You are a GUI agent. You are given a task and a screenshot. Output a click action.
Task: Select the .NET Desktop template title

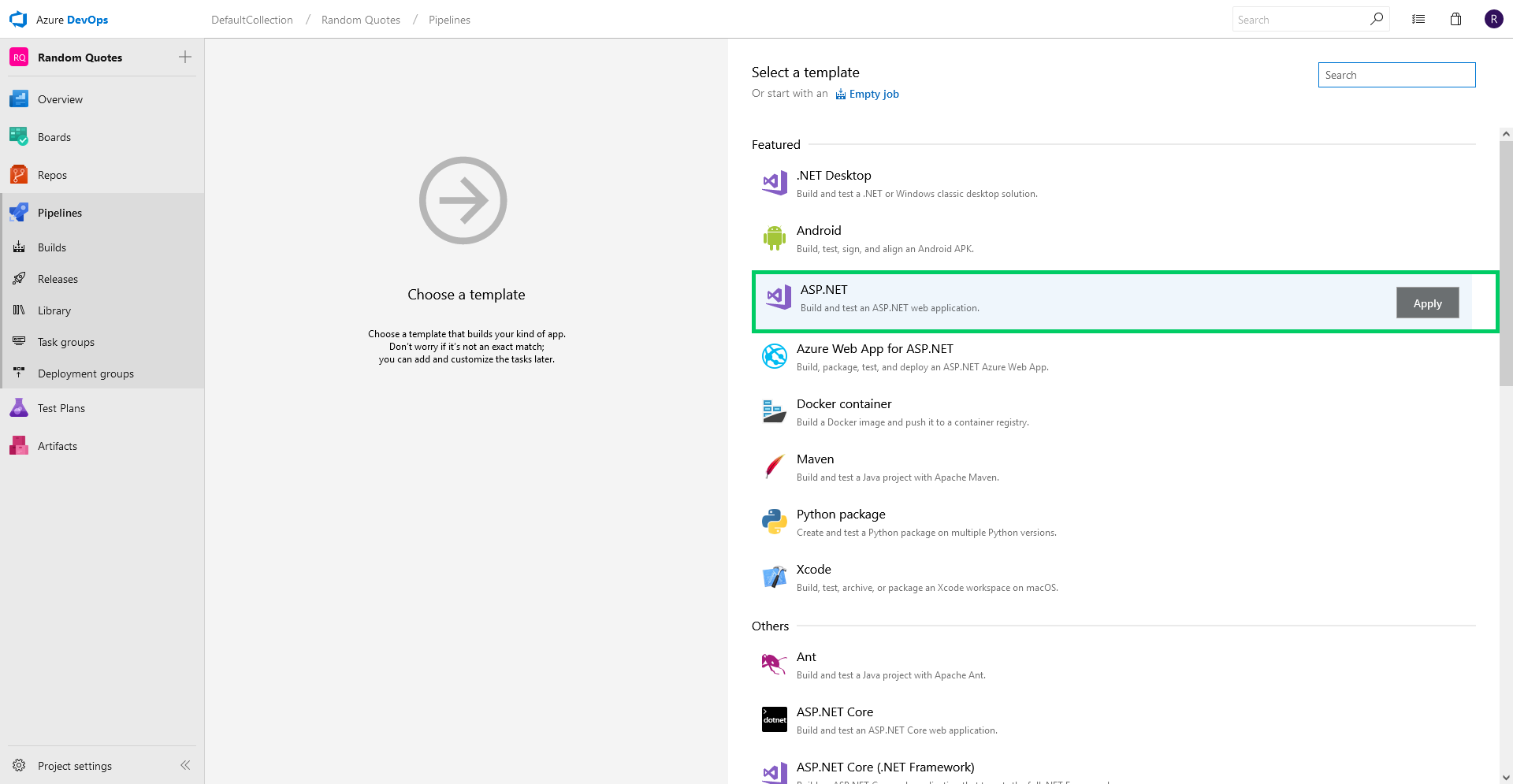(834, 175)
